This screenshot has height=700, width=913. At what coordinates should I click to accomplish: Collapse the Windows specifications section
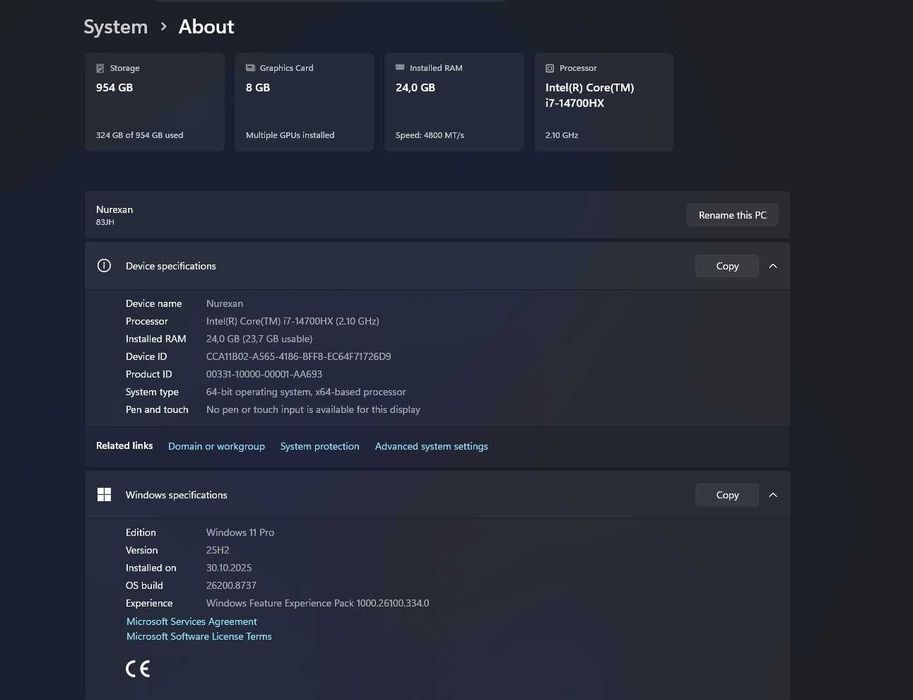point(773,495)
